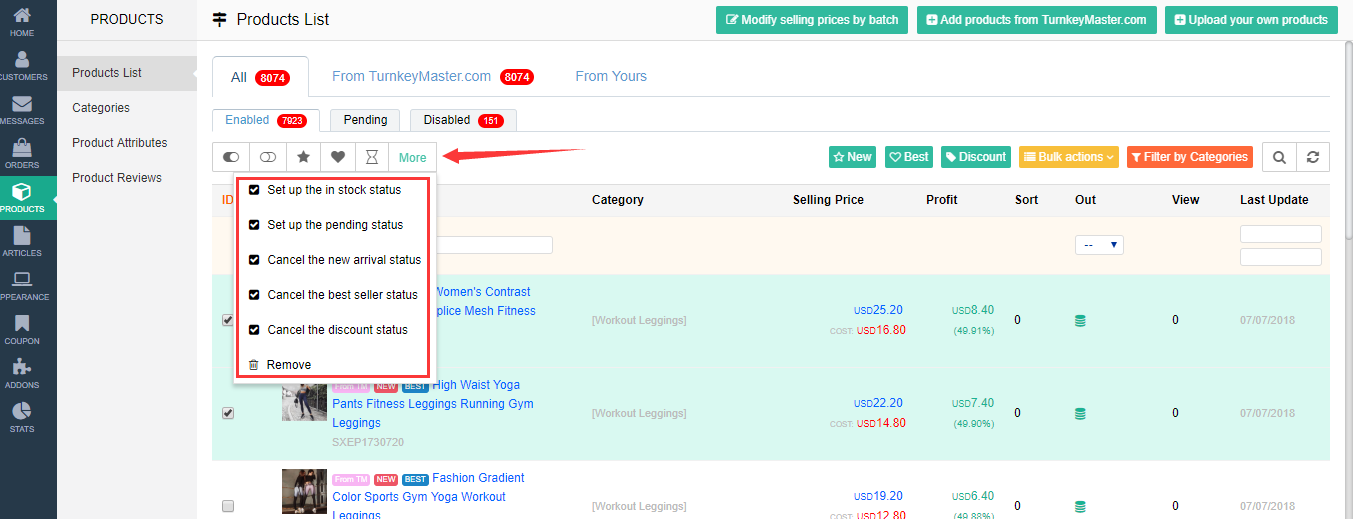The image size is (1353, 519).
Task: Open the Out filter dropdown
Action: click(x=1099, y=245)
